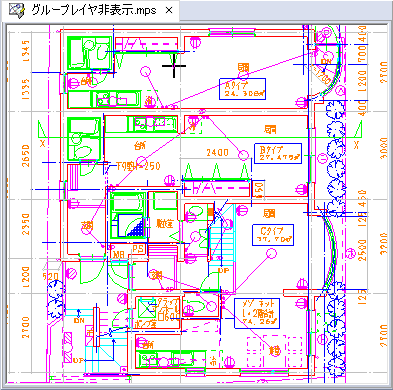Click the 3000 vertical dimension text

point(384,148)
